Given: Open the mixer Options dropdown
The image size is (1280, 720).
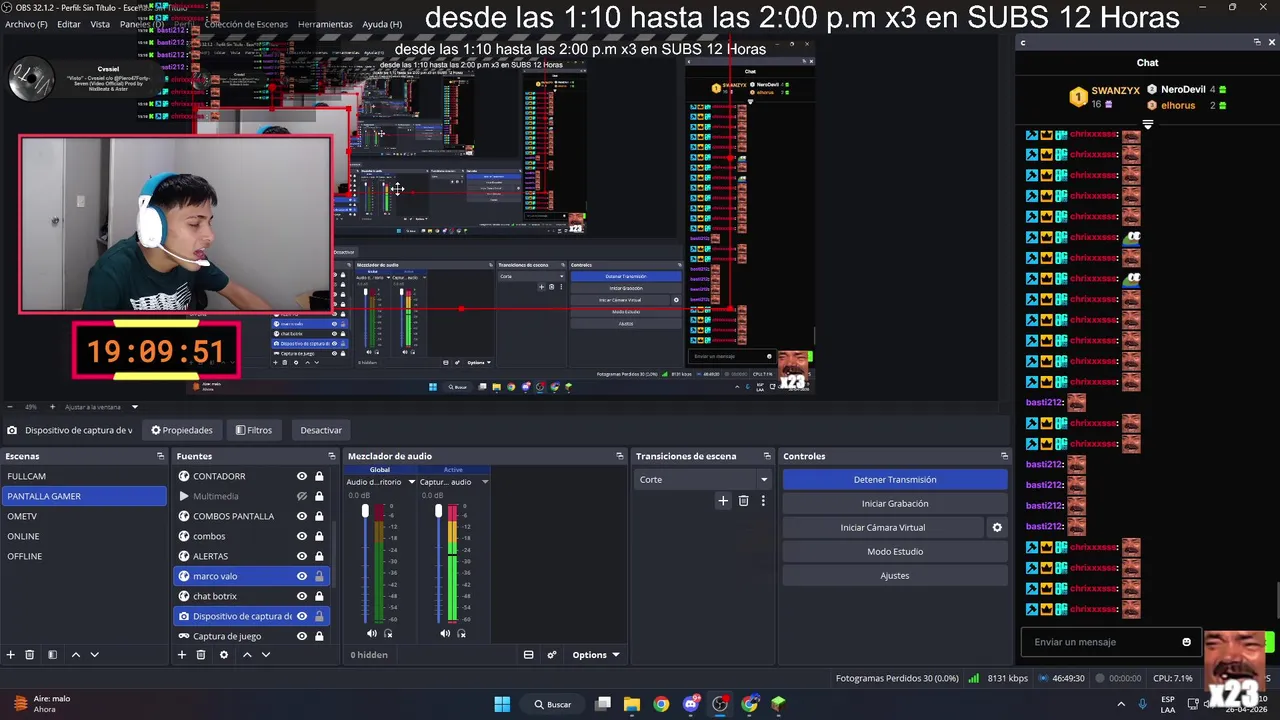Looking at the screenshot, I should coord(596,655).
